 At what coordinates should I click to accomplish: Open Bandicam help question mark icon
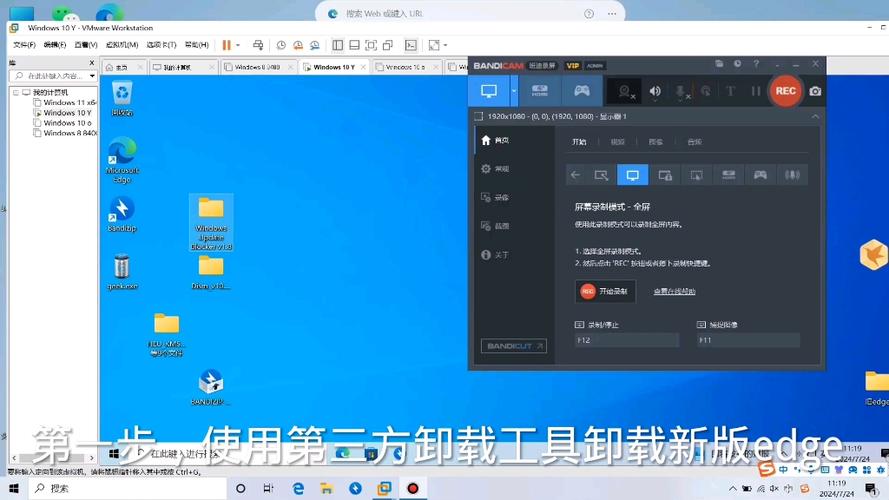tap(756, 64)
